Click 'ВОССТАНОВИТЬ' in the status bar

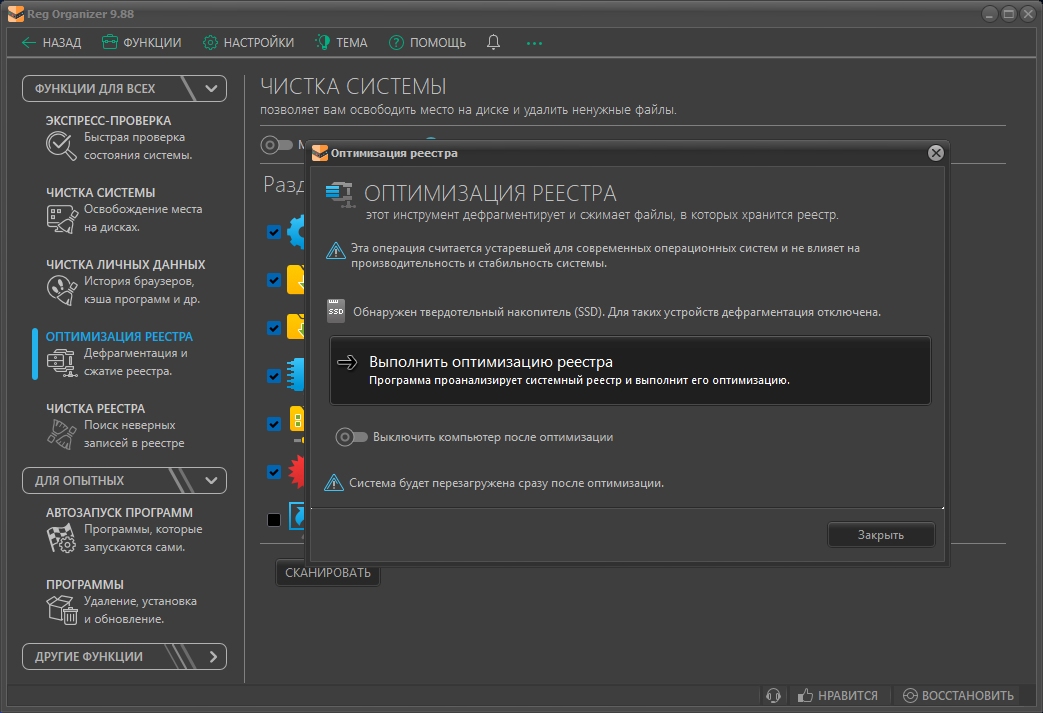958,695
